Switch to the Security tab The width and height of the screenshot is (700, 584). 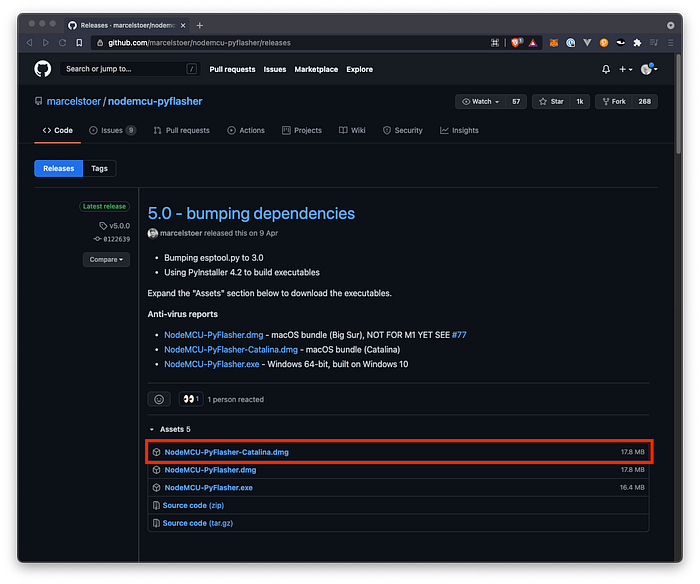[x=403, y=130]
